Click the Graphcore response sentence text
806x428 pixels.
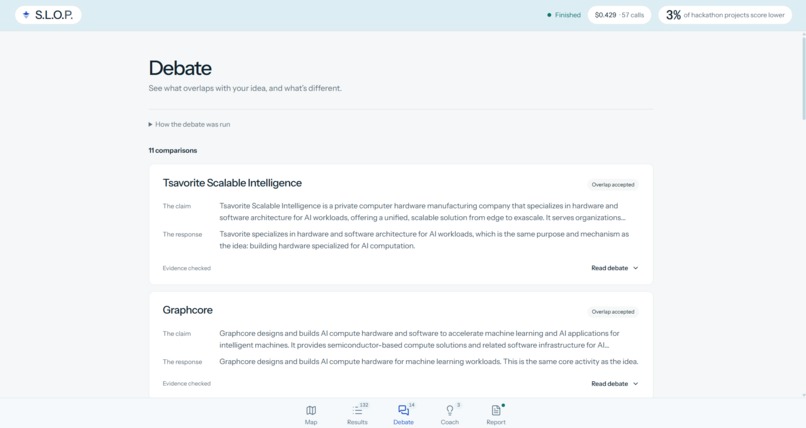429,362
